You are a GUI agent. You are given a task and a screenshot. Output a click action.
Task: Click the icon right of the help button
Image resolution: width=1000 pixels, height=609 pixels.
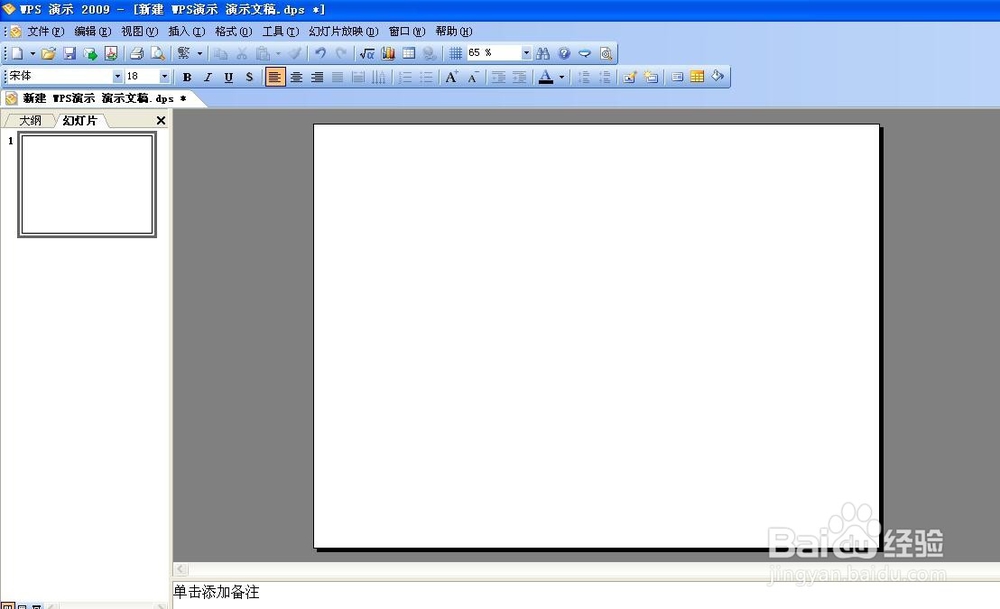coord(585,54)
